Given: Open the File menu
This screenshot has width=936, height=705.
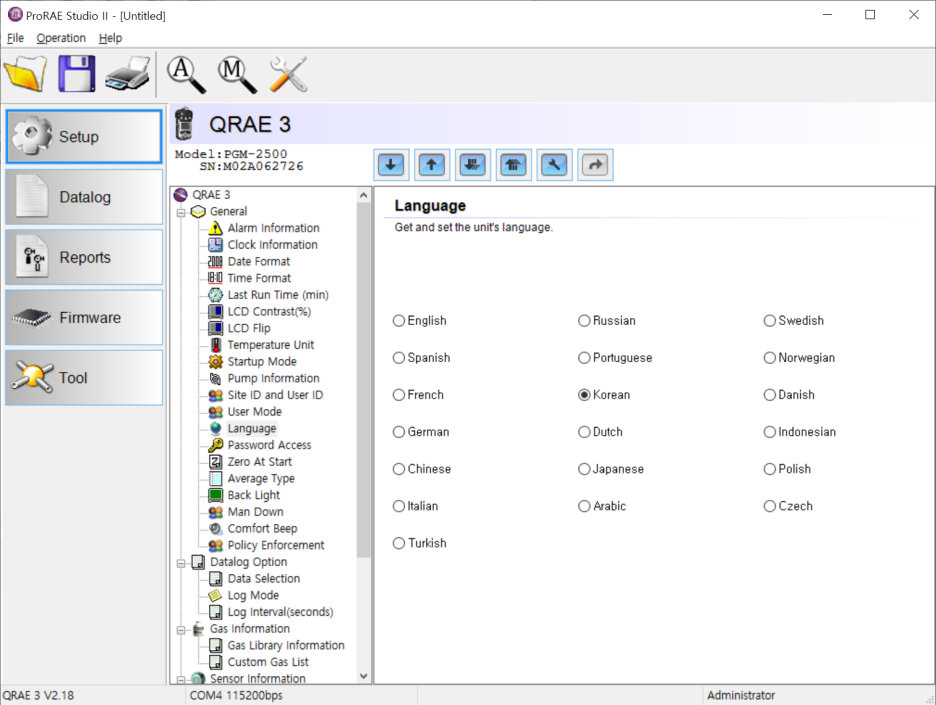Looking at the screenshot, I should click(16, 38).
